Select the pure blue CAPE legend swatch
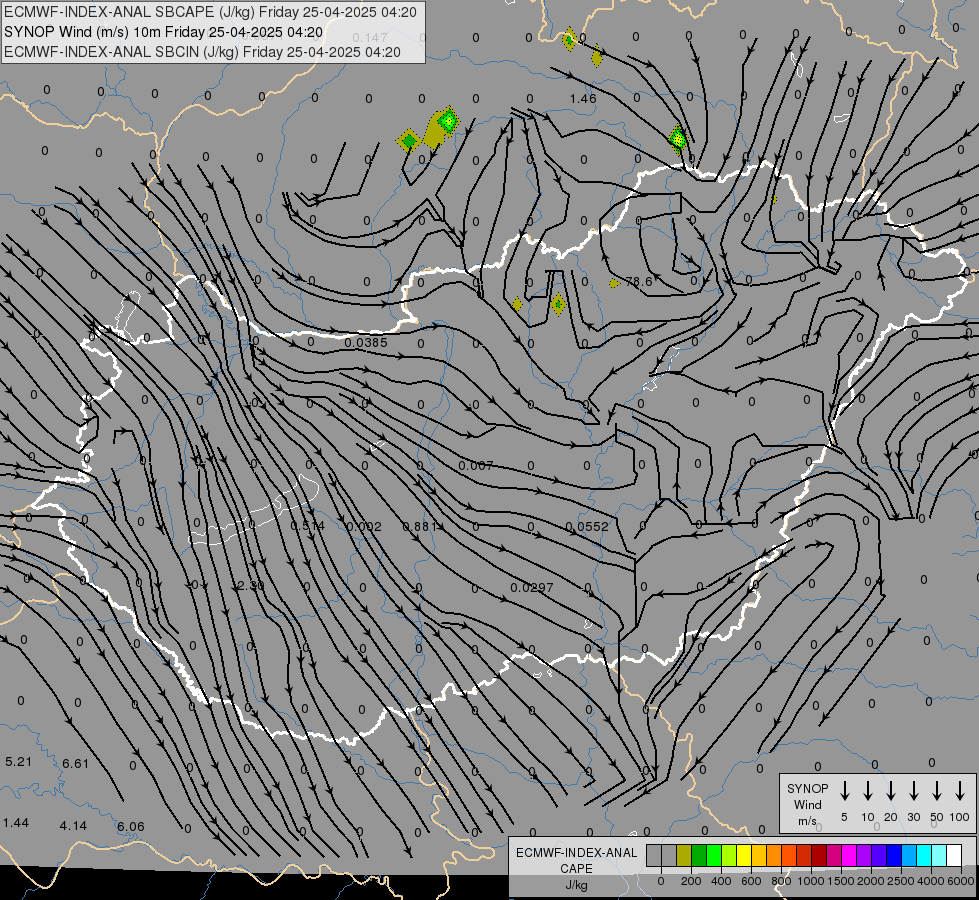Screen dimensions: 979x900 pos(894,856)
